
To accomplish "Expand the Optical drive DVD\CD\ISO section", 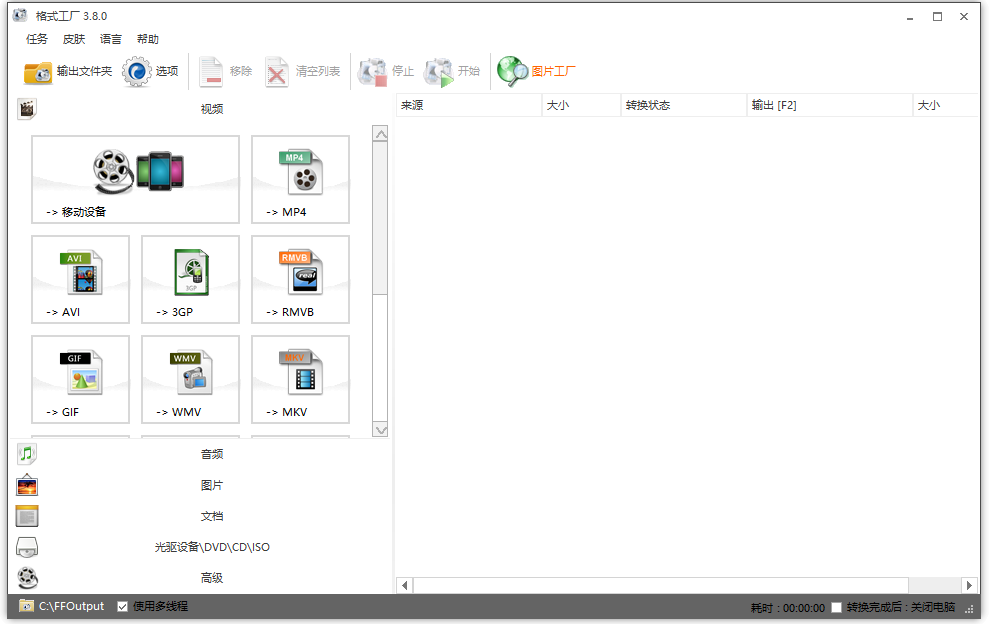I will [x=211, y=547].
